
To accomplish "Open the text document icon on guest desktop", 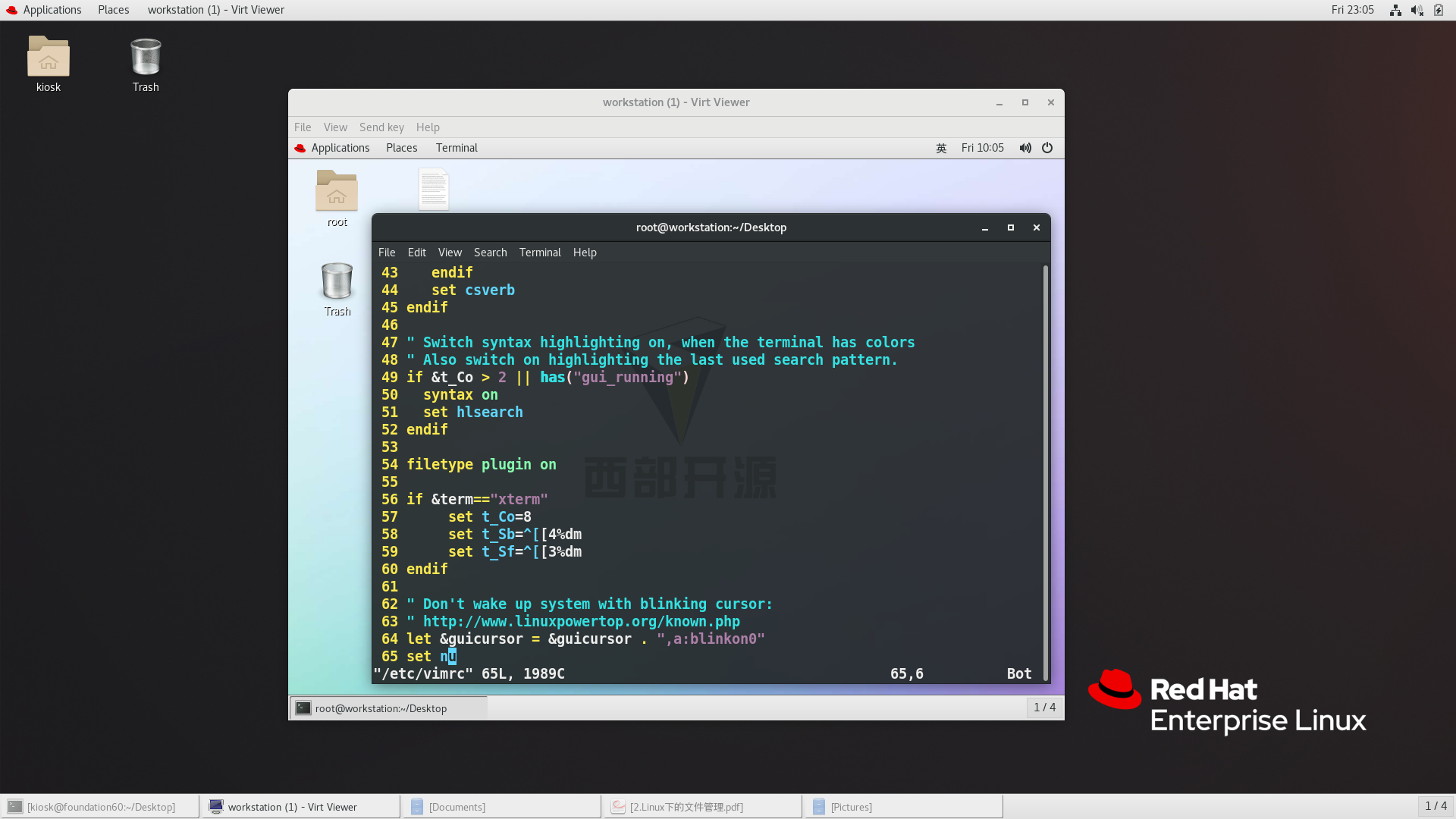I will [x=434, y=190].
